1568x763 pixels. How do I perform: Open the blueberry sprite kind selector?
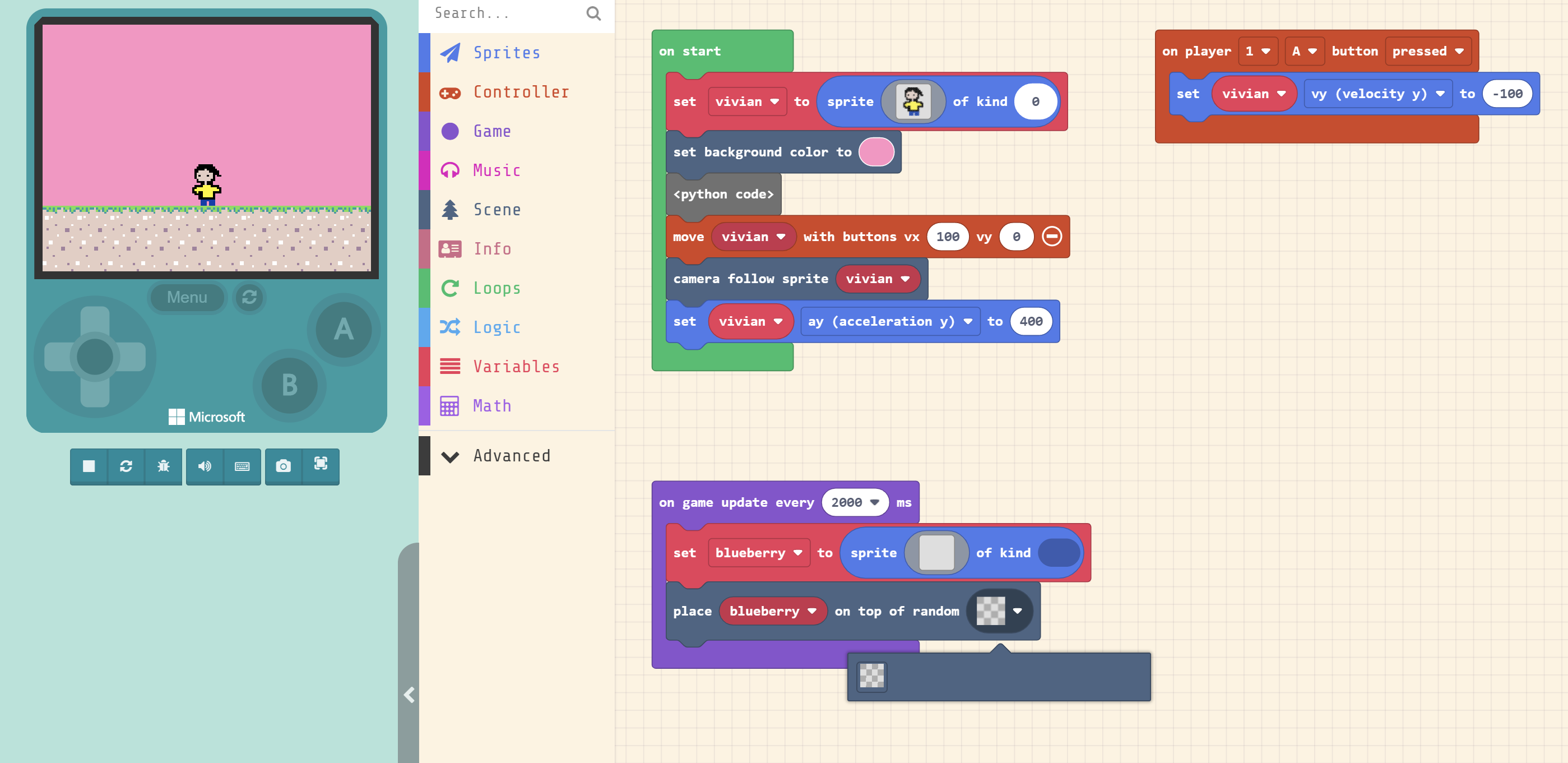(x=1059, y=553)
